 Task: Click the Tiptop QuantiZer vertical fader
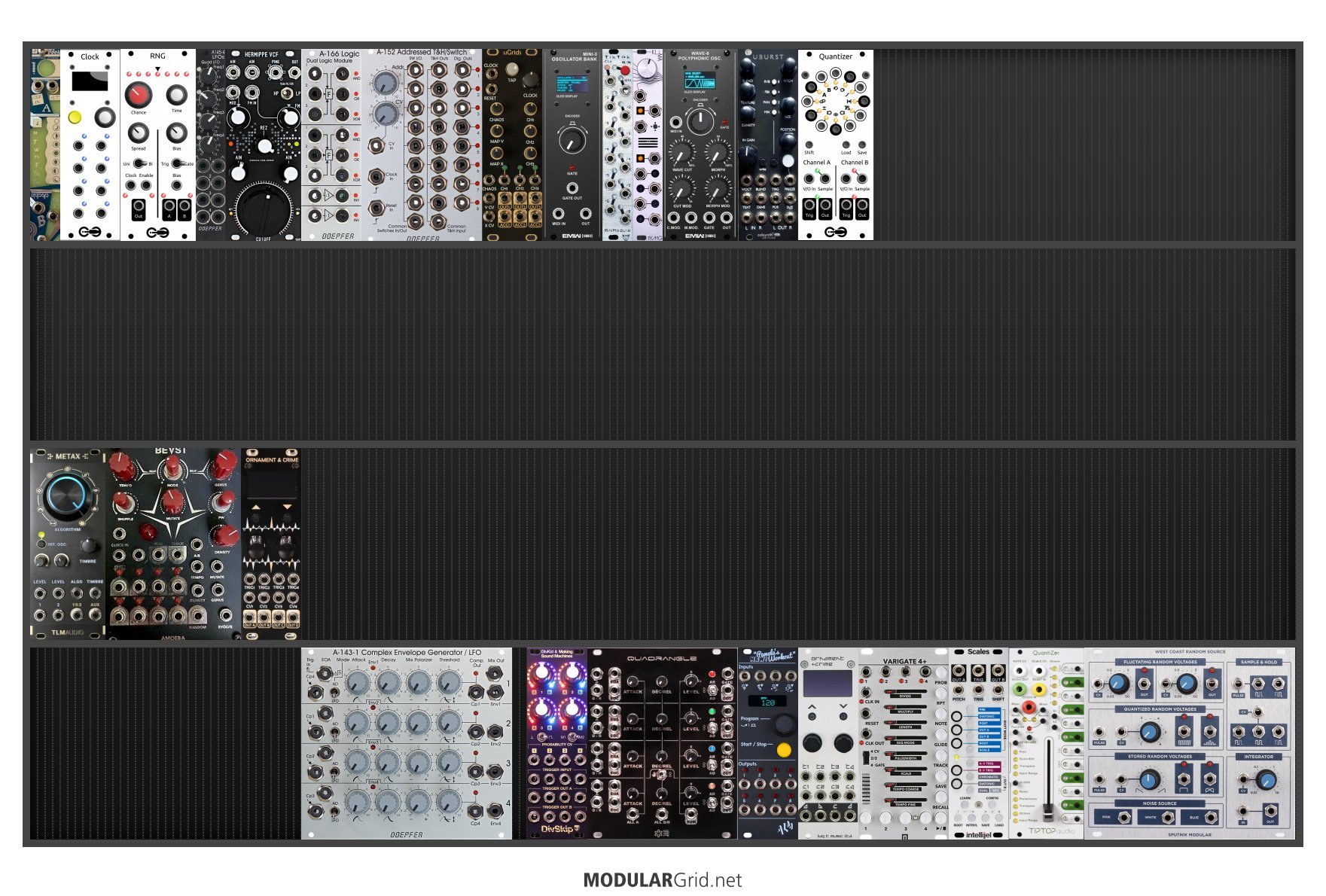tap(1047, 779)
